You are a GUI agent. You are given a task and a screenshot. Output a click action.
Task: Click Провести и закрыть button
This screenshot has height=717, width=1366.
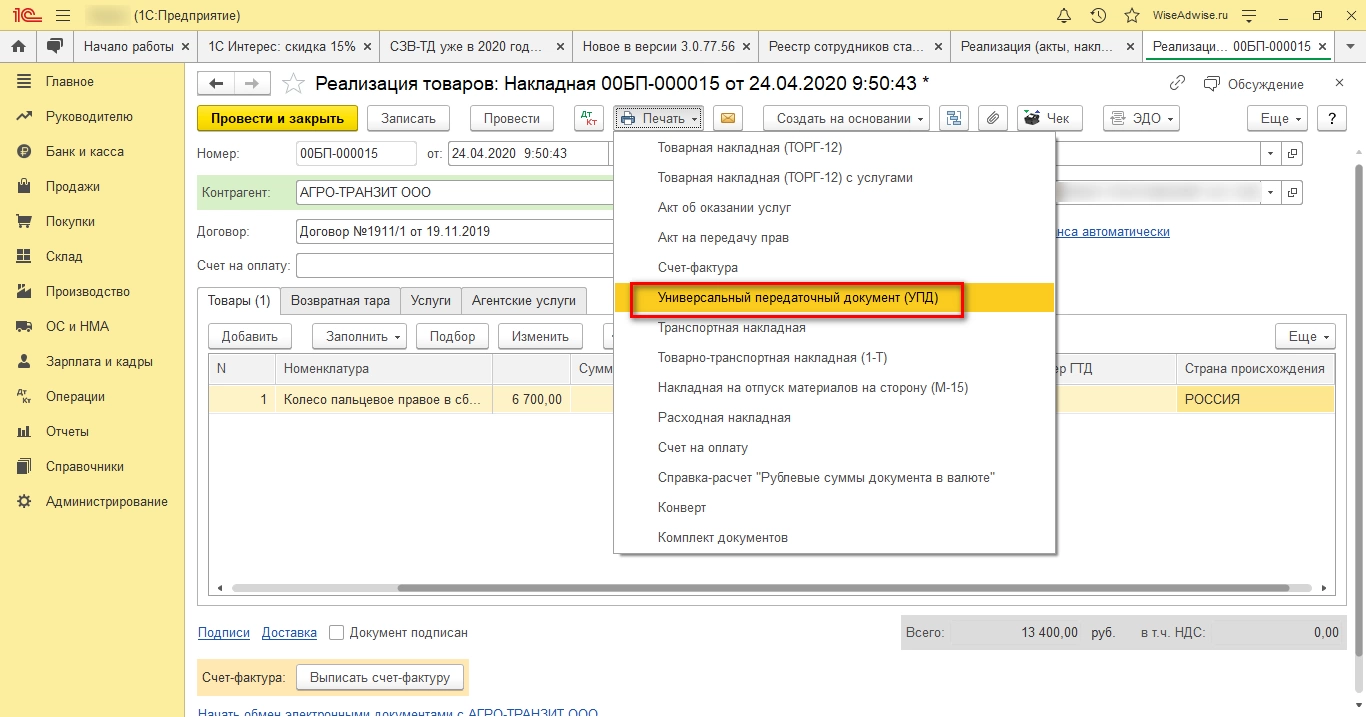pyautogui.click(x=277, y=118)
